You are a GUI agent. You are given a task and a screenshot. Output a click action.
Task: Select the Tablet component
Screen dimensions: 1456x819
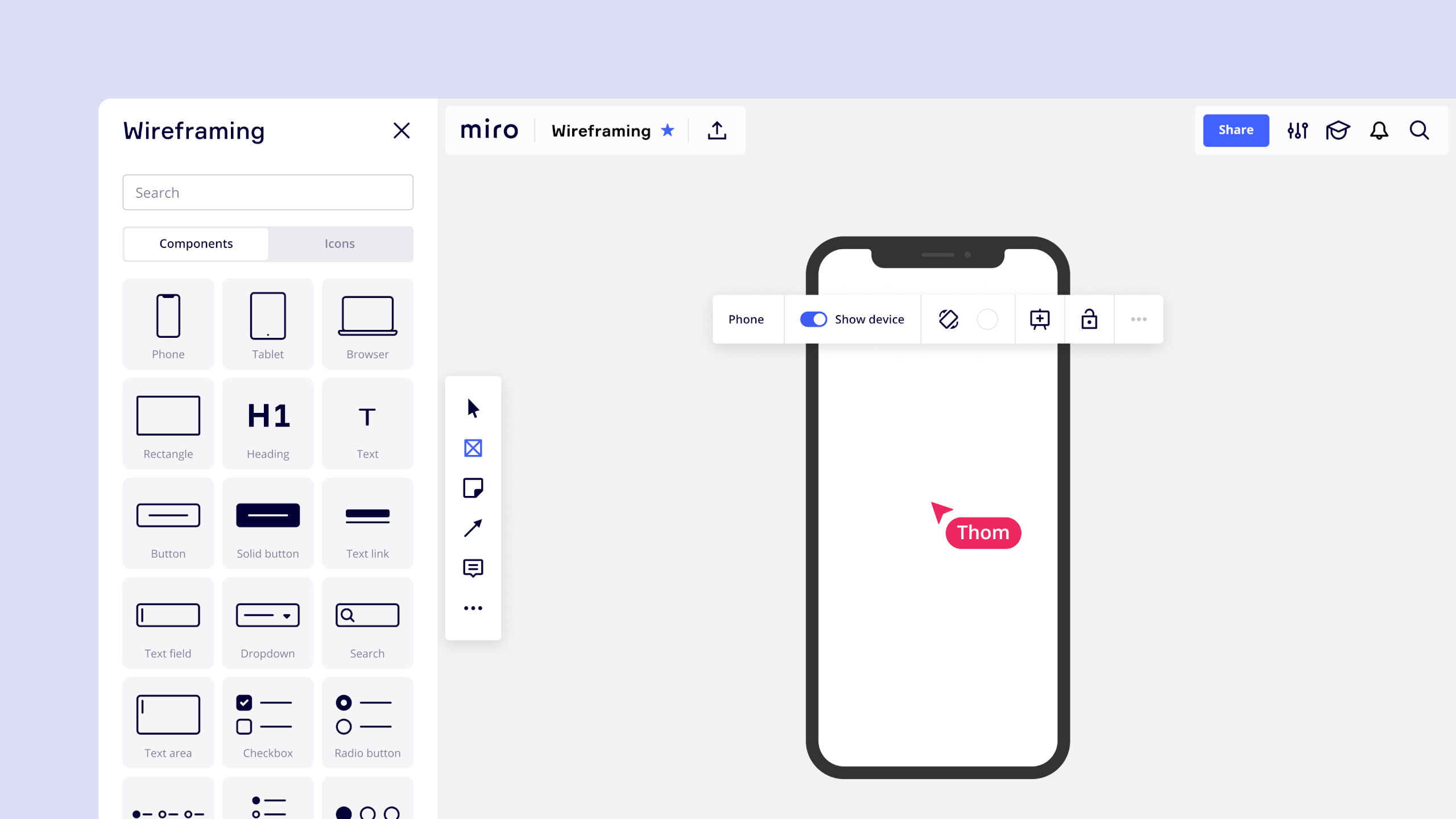pos(268,324)
